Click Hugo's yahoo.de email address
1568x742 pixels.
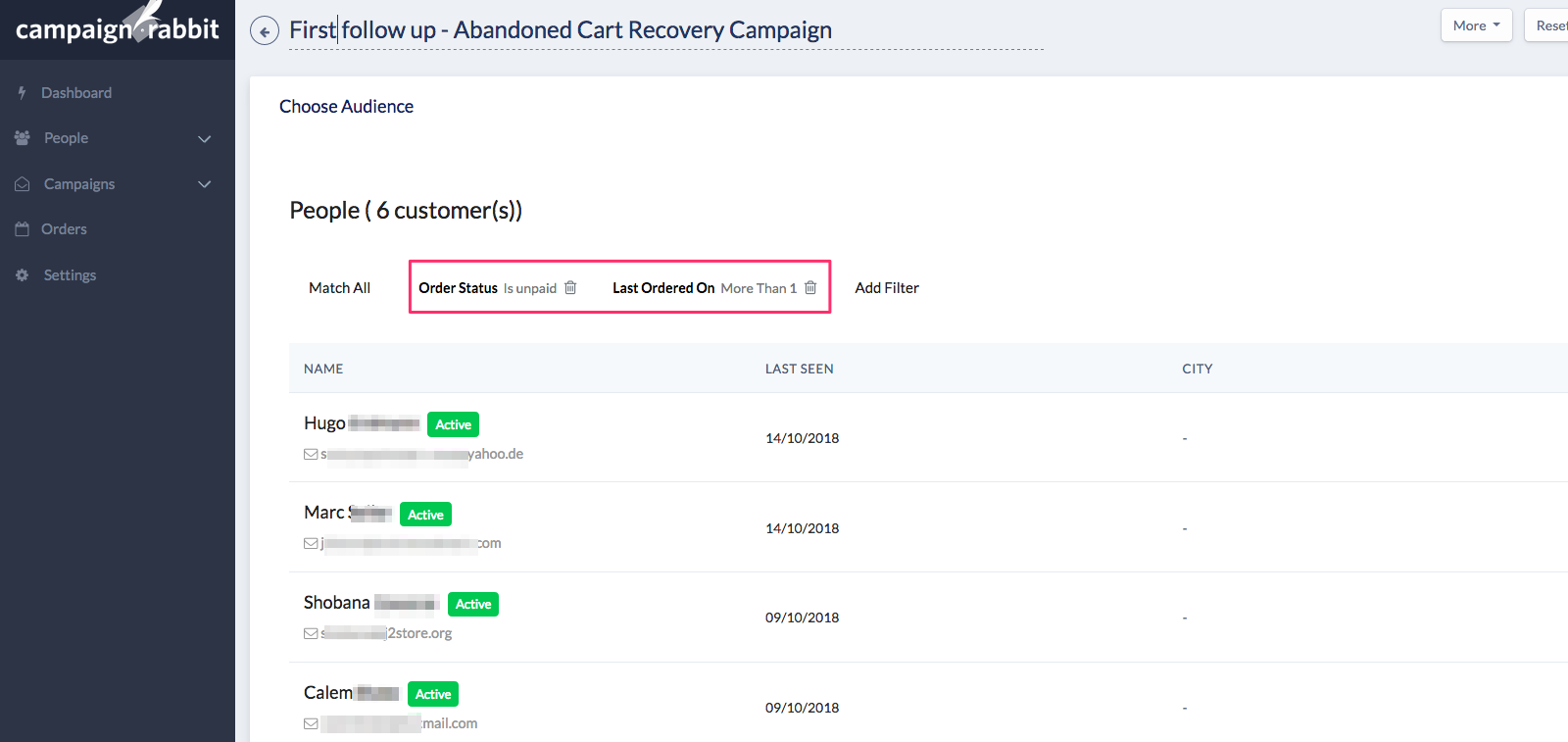tap(421, 454)
